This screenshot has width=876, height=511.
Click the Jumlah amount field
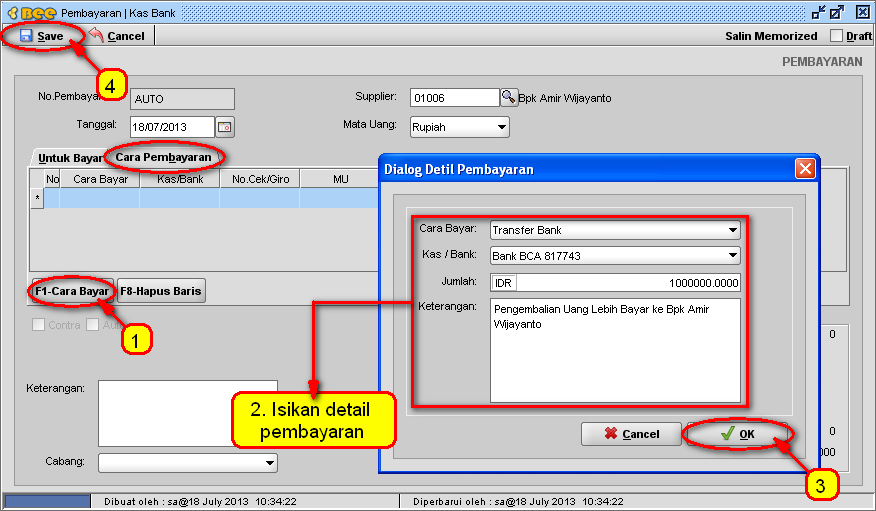(x=615, y=283)
